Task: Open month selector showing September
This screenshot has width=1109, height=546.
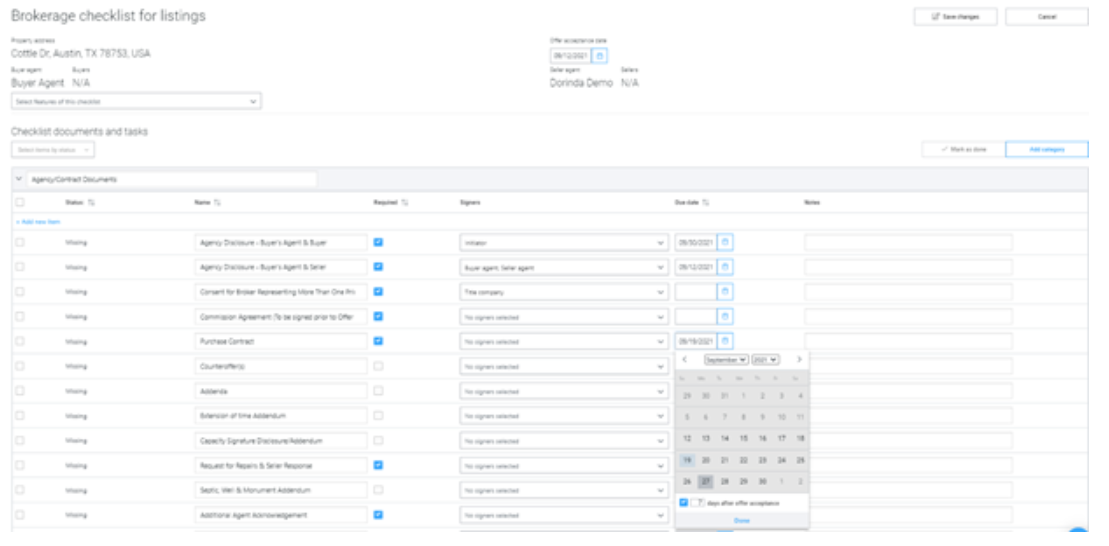Action: 726,359
